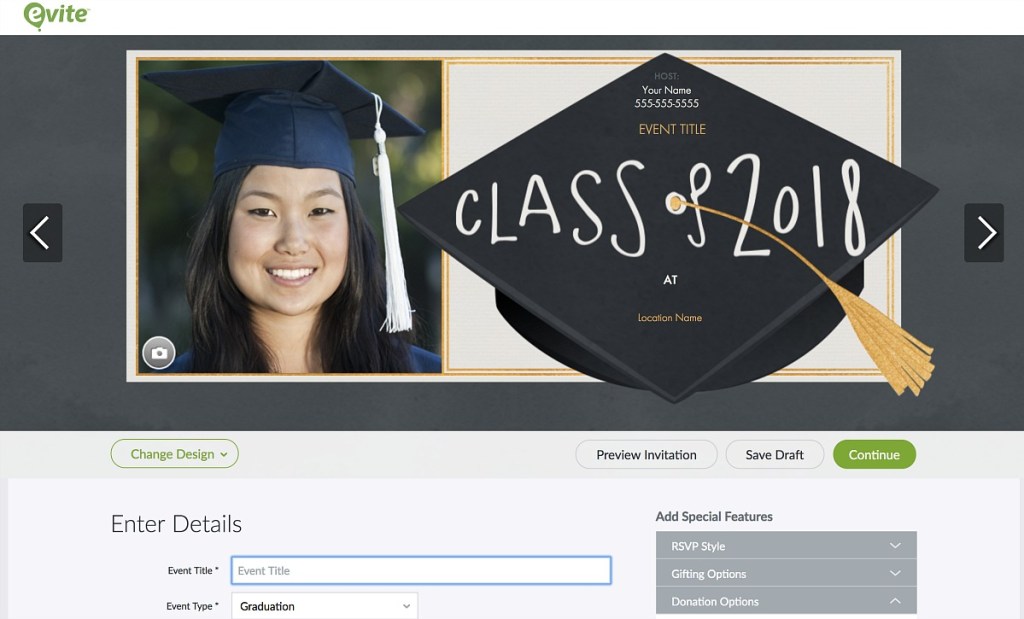1024x619 pixels.
Task: Select the Location Name text on invitation
Action: [670, 318]
